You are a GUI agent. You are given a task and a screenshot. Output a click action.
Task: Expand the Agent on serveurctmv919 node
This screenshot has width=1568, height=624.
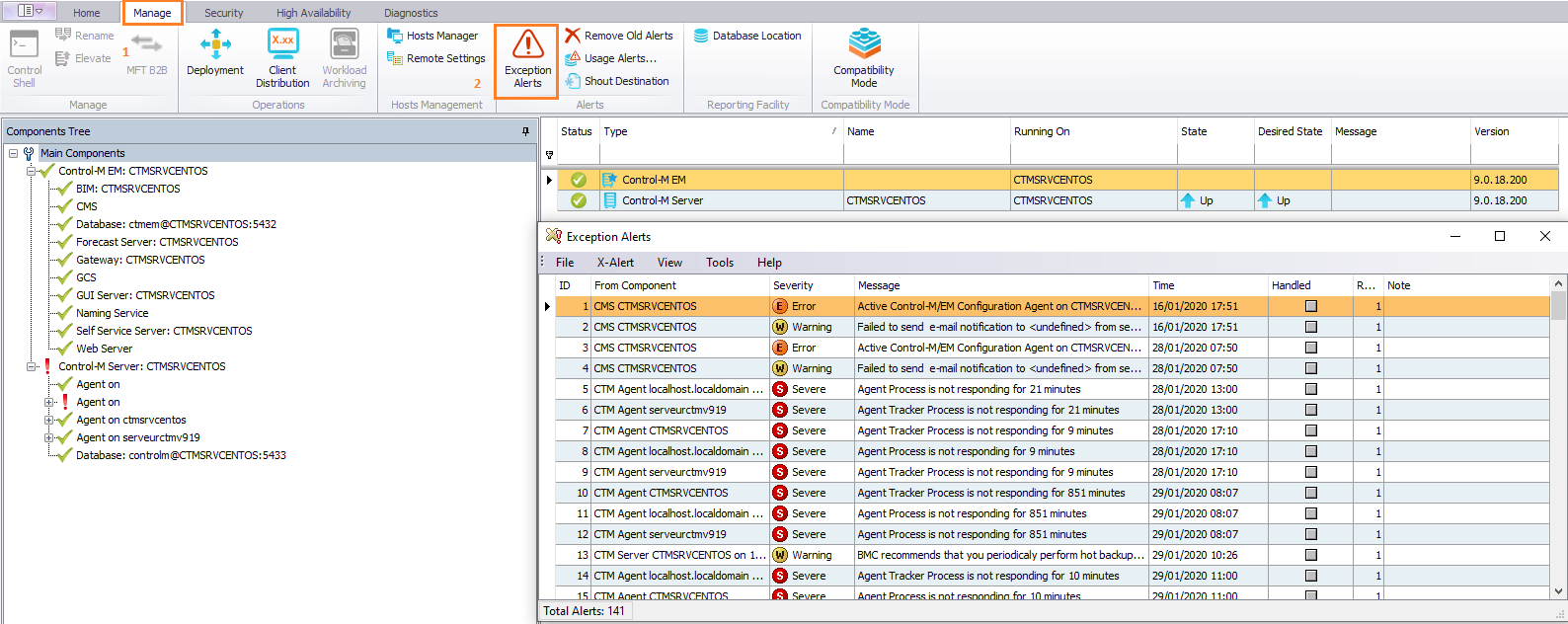(48, 437)
